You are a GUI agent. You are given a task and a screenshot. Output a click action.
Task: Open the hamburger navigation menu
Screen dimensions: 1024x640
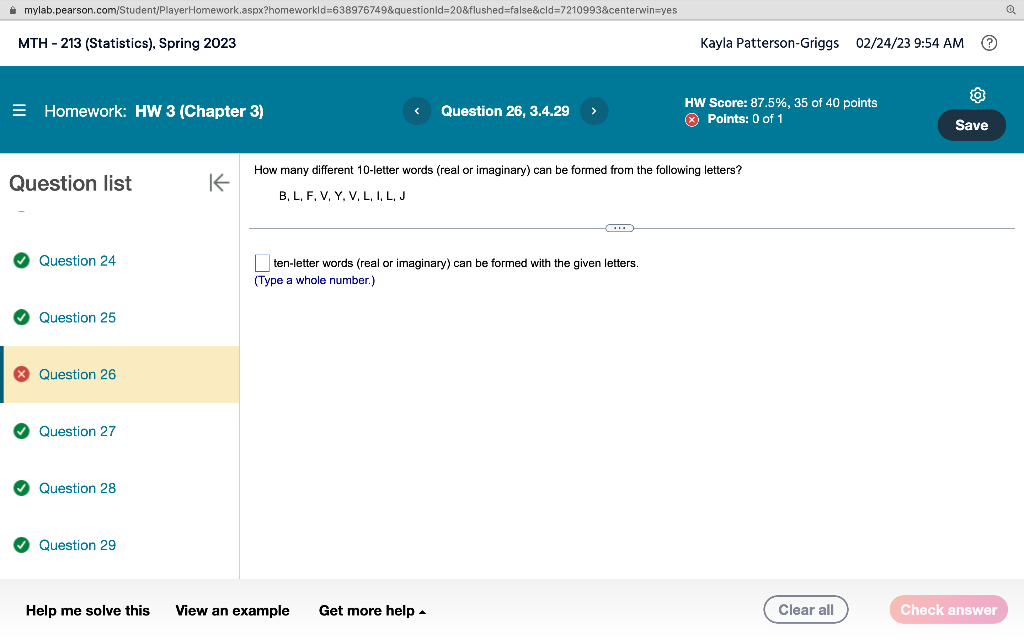pos(19,111)
